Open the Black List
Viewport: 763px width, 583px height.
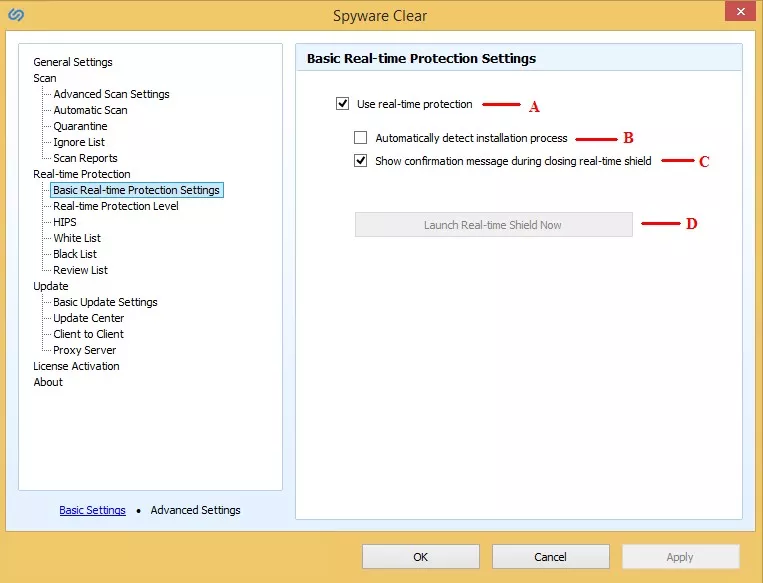[x=75, y=254]
